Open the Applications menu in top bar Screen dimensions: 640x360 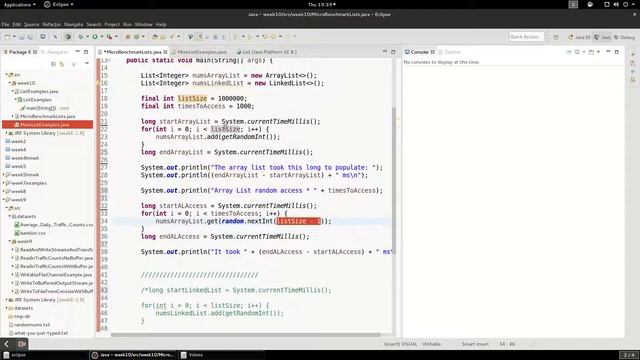coord(19,4)
